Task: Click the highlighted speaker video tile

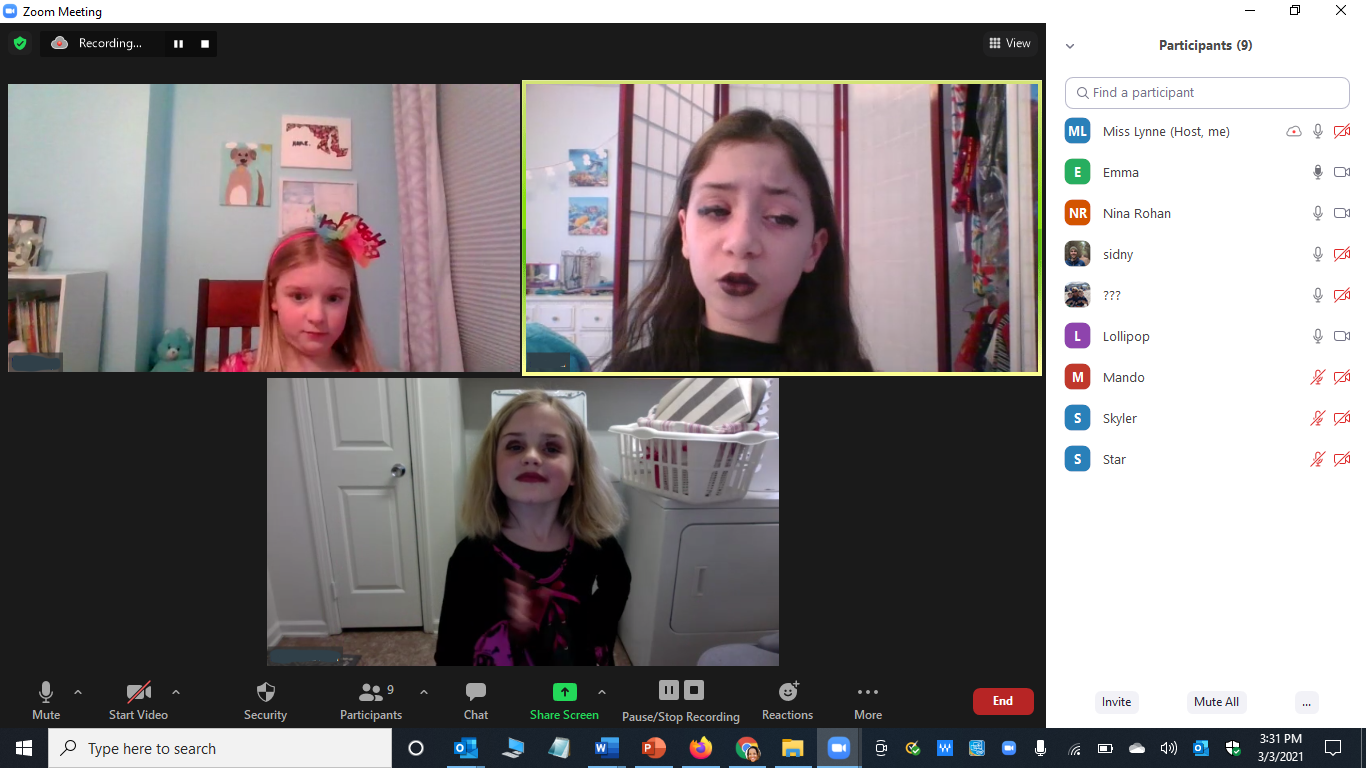Action: [x=782, y=228]
